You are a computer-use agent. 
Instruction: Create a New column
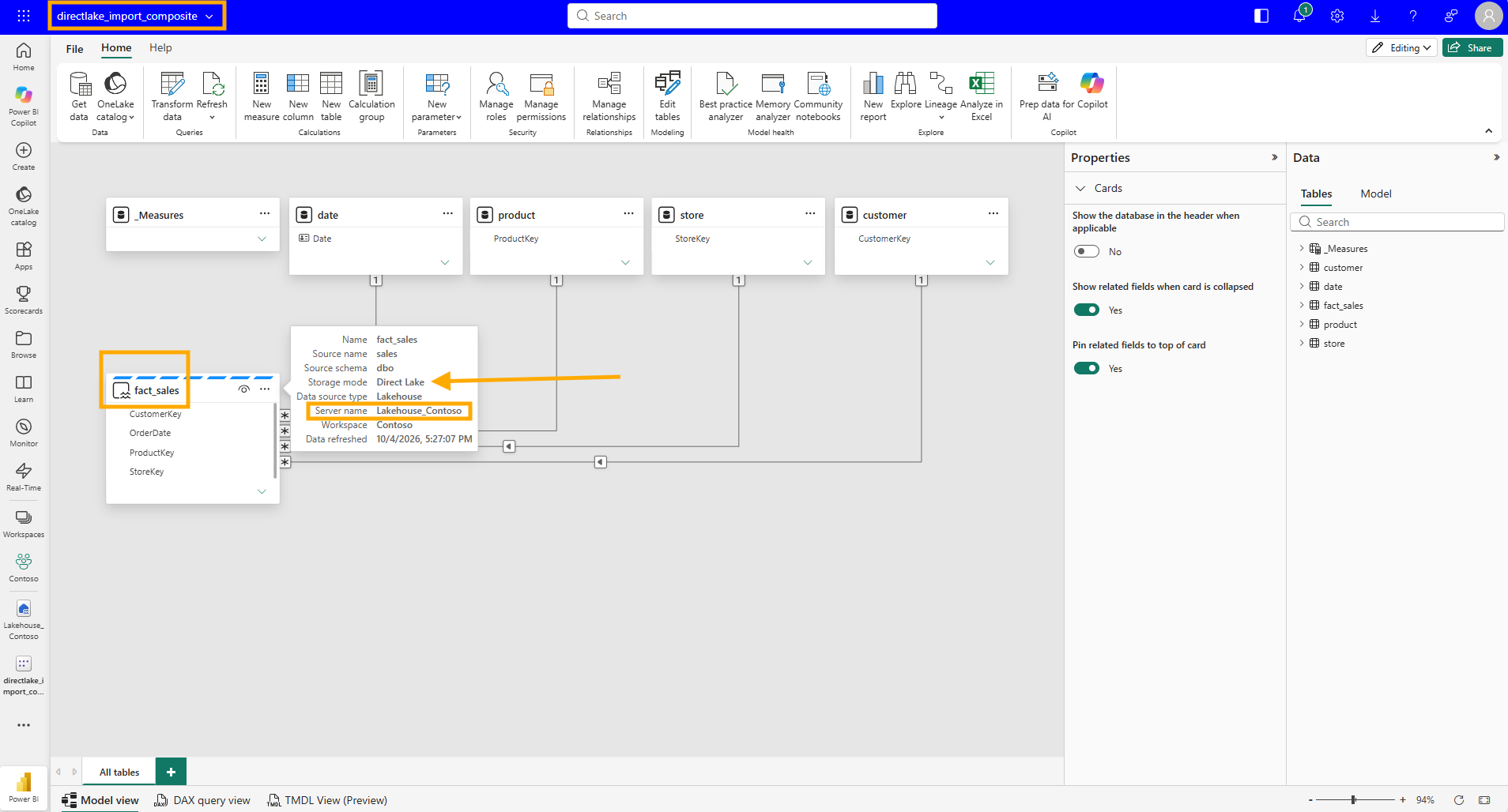point(298,96)
